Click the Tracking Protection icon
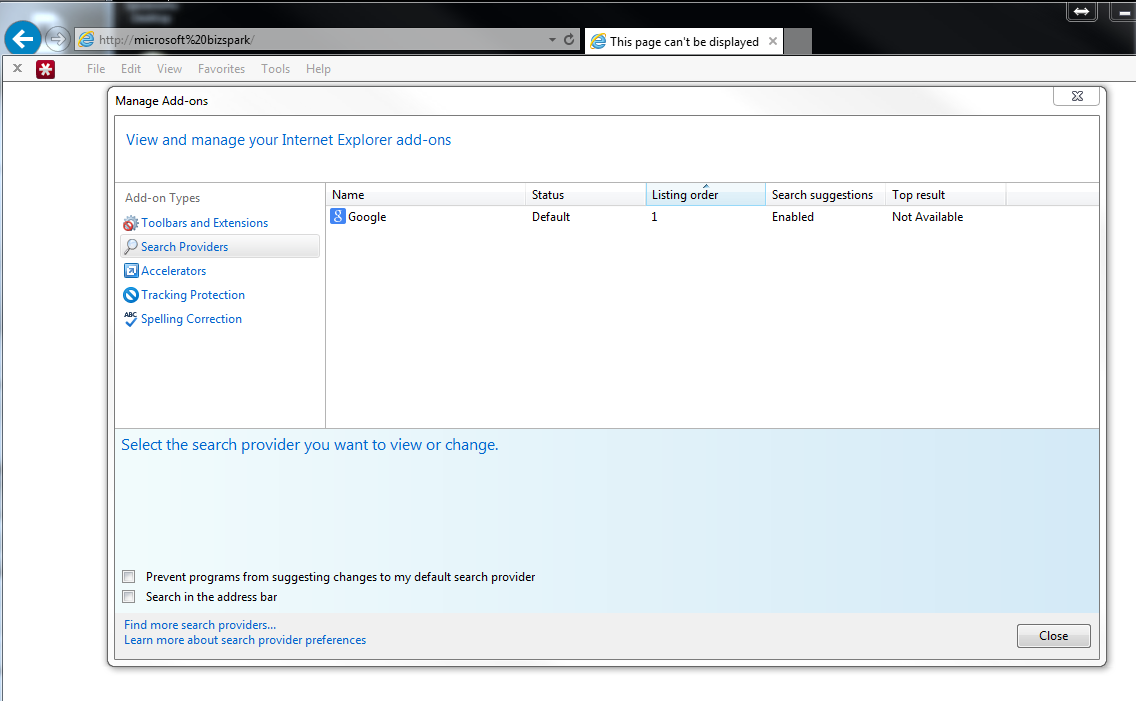1136x701 pixels. (x=131, y=295)
